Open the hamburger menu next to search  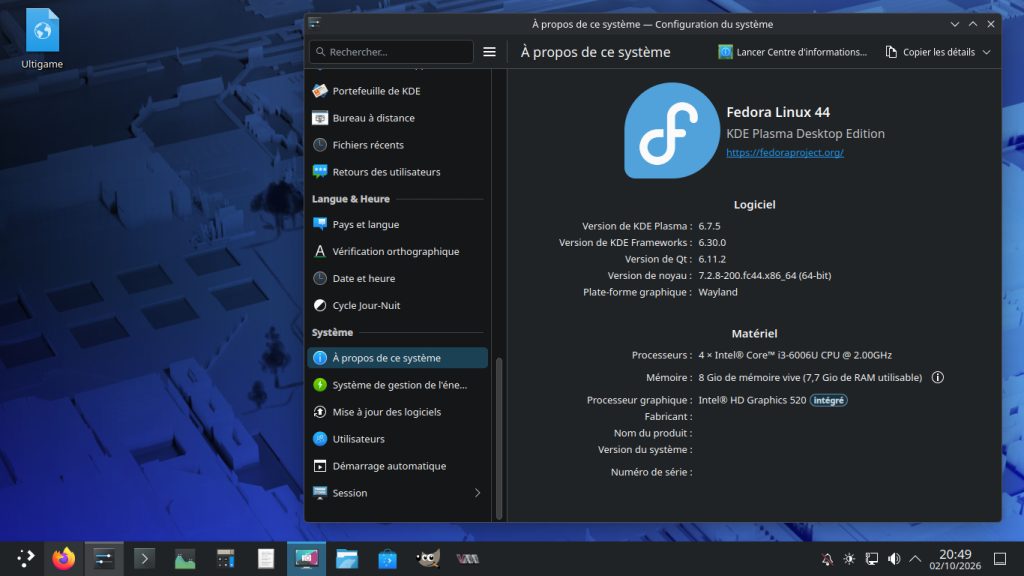pos(489,52)
